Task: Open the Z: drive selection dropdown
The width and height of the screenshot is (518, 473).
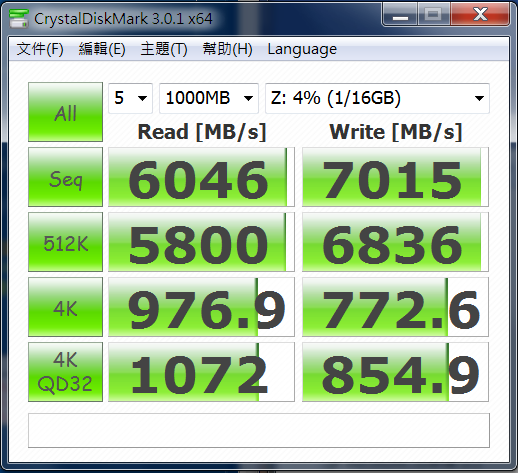Action: click(x=377, y=98)
